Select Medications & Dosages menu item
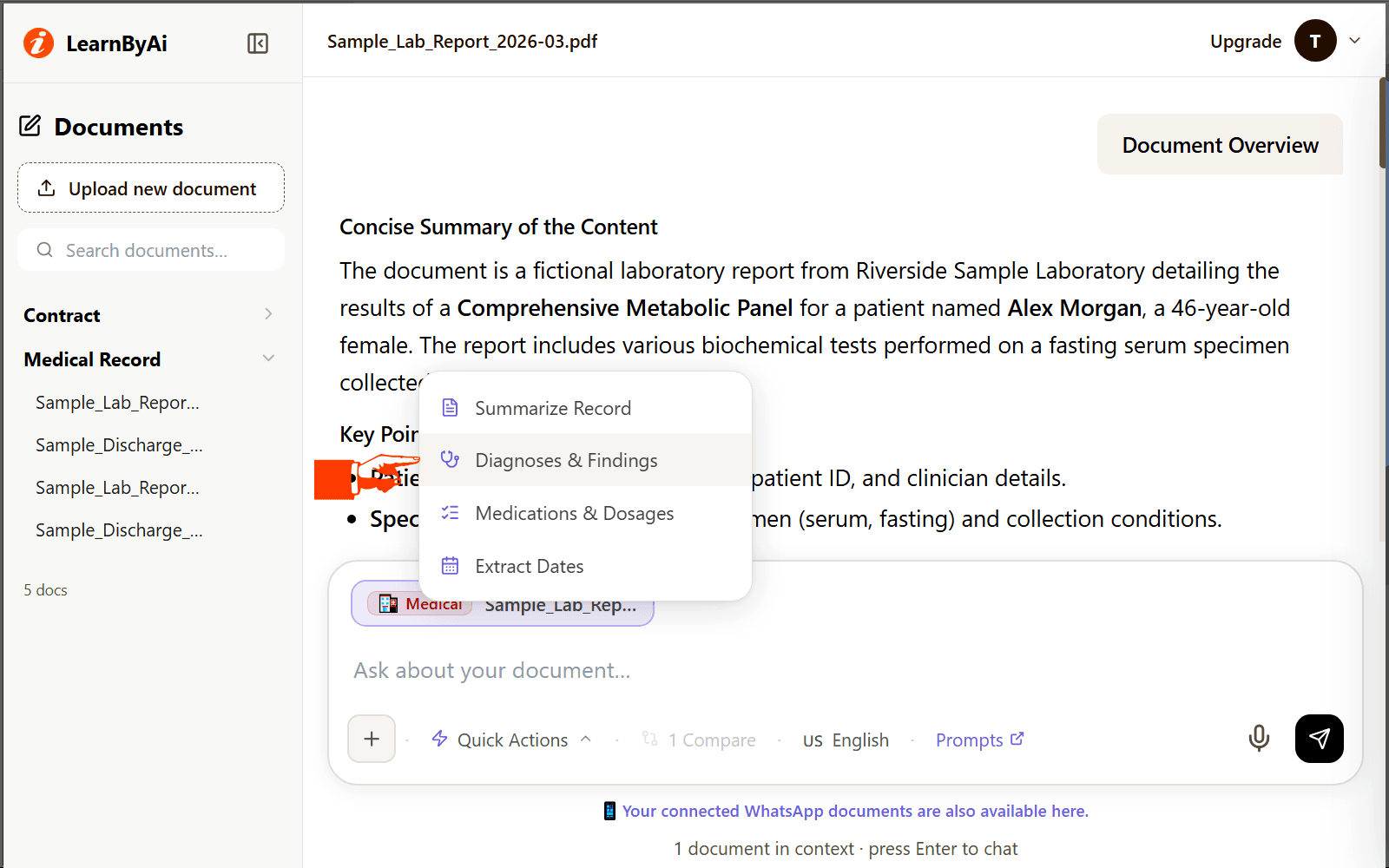The height and width of the screenshot is (868, 1389). click(585, 513)
